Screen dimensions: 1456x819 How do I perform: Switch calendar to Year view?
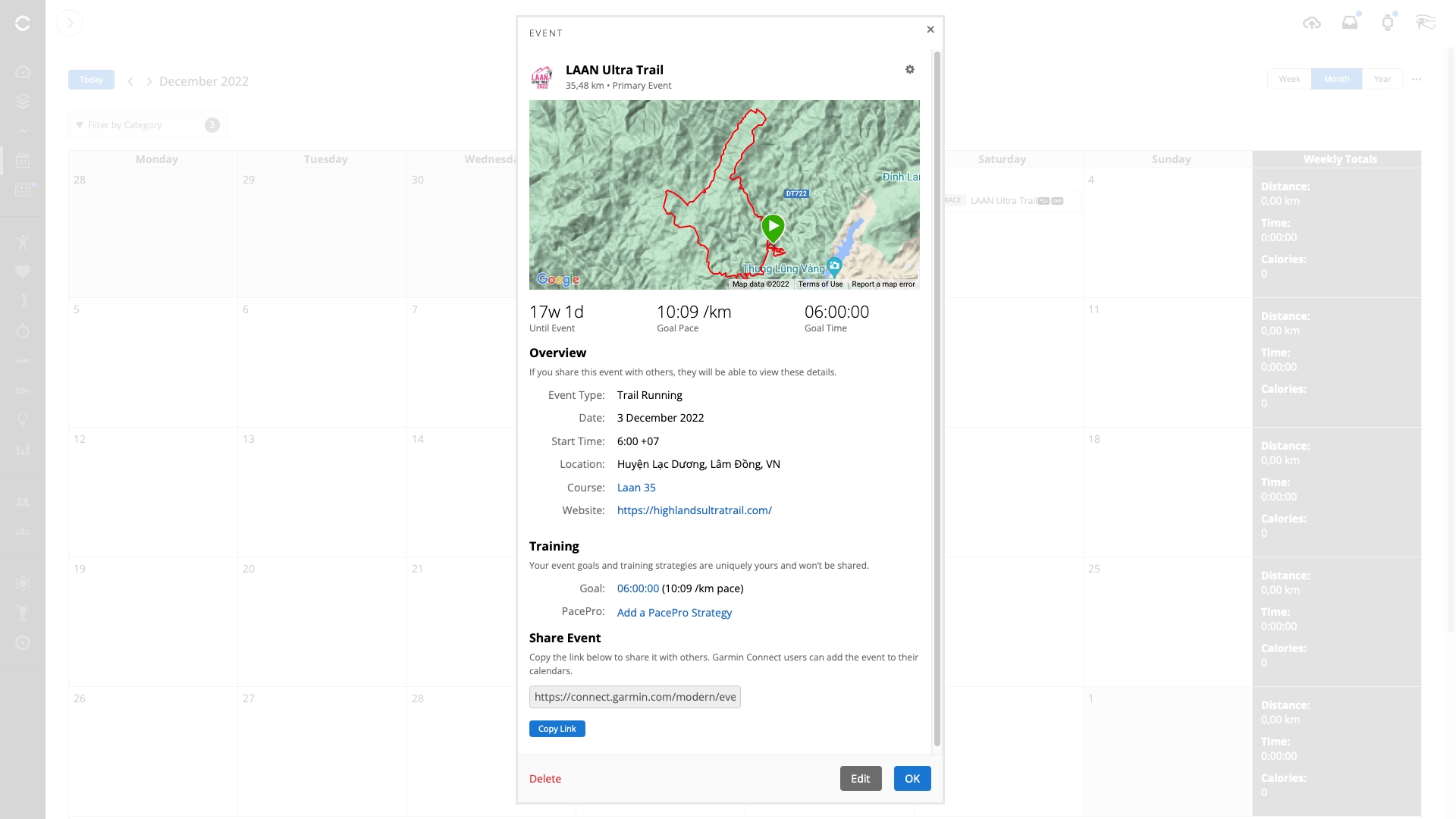1382,79
